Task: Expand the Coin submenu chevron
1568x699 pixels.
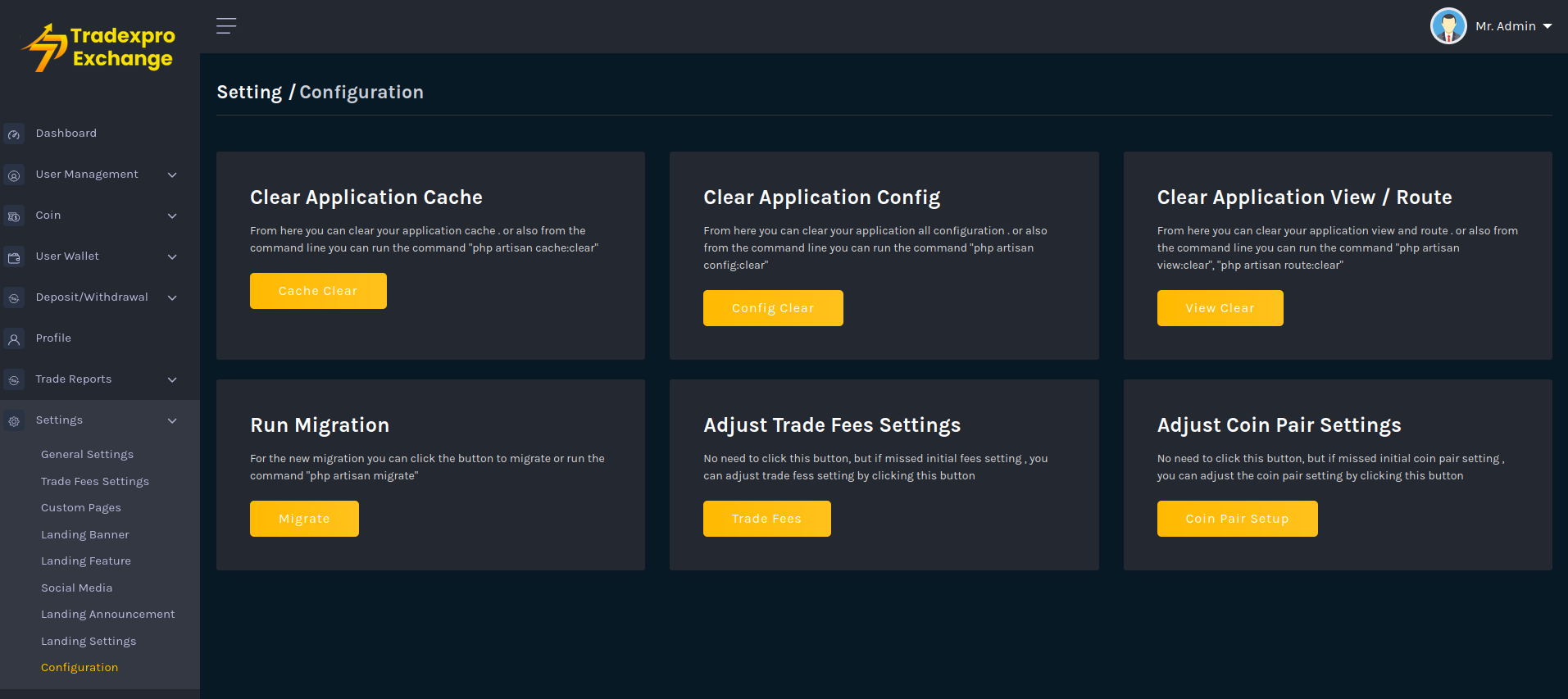Action: click(x=172, y=216)
